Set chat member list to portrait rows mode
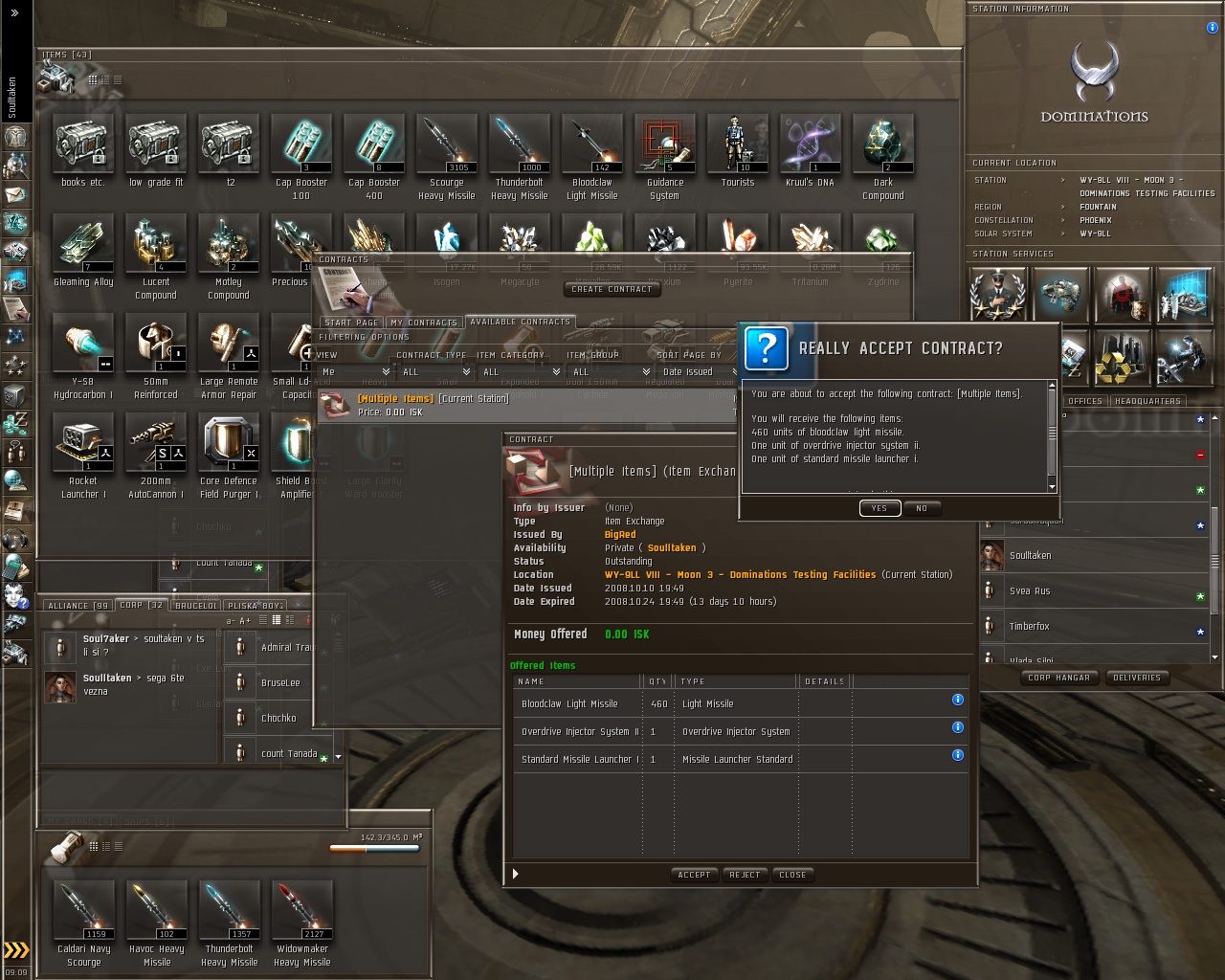Viewport: 1225px width, 980px height. click(x=276, y=620)
